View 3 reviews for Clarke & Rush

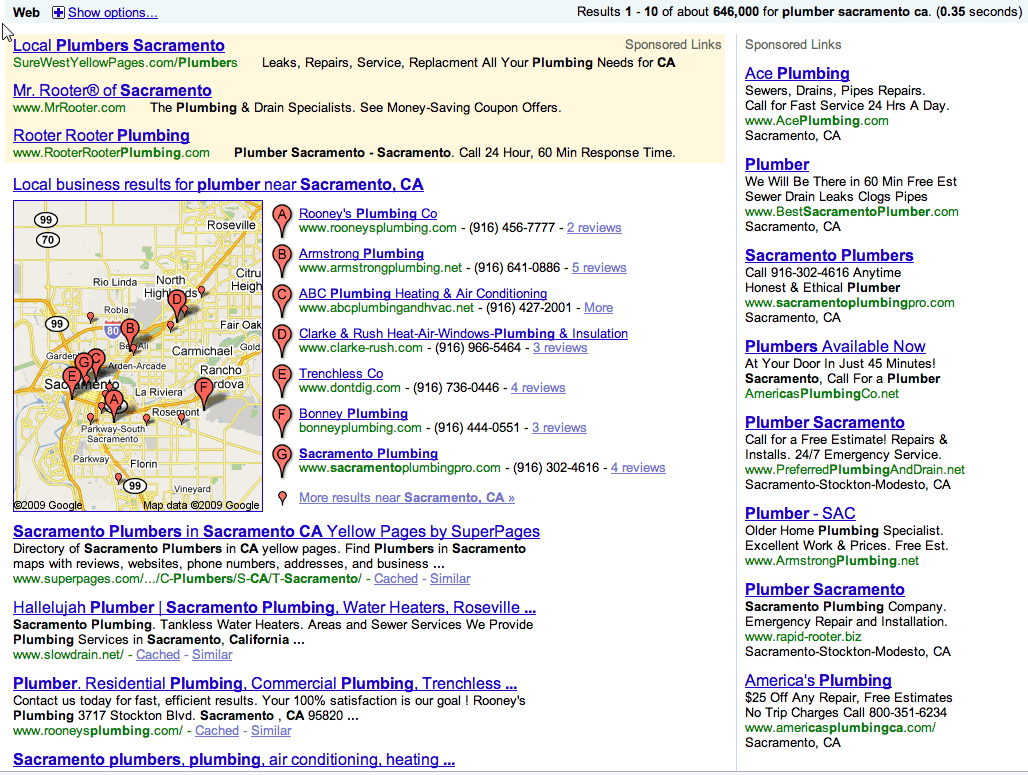point(560,348)
